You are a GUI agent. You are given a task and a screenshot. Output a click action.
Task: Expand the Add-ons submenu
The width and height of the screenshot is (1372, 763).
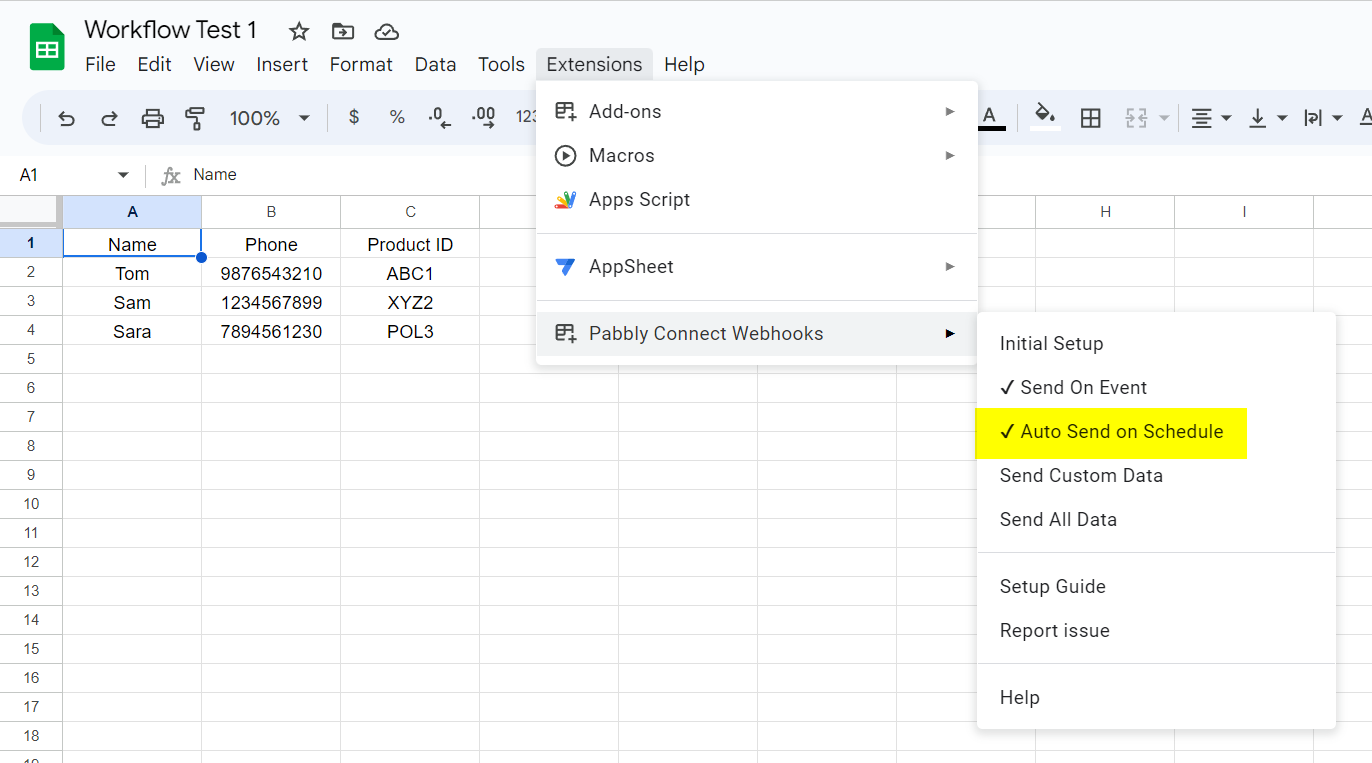point(757,111)
